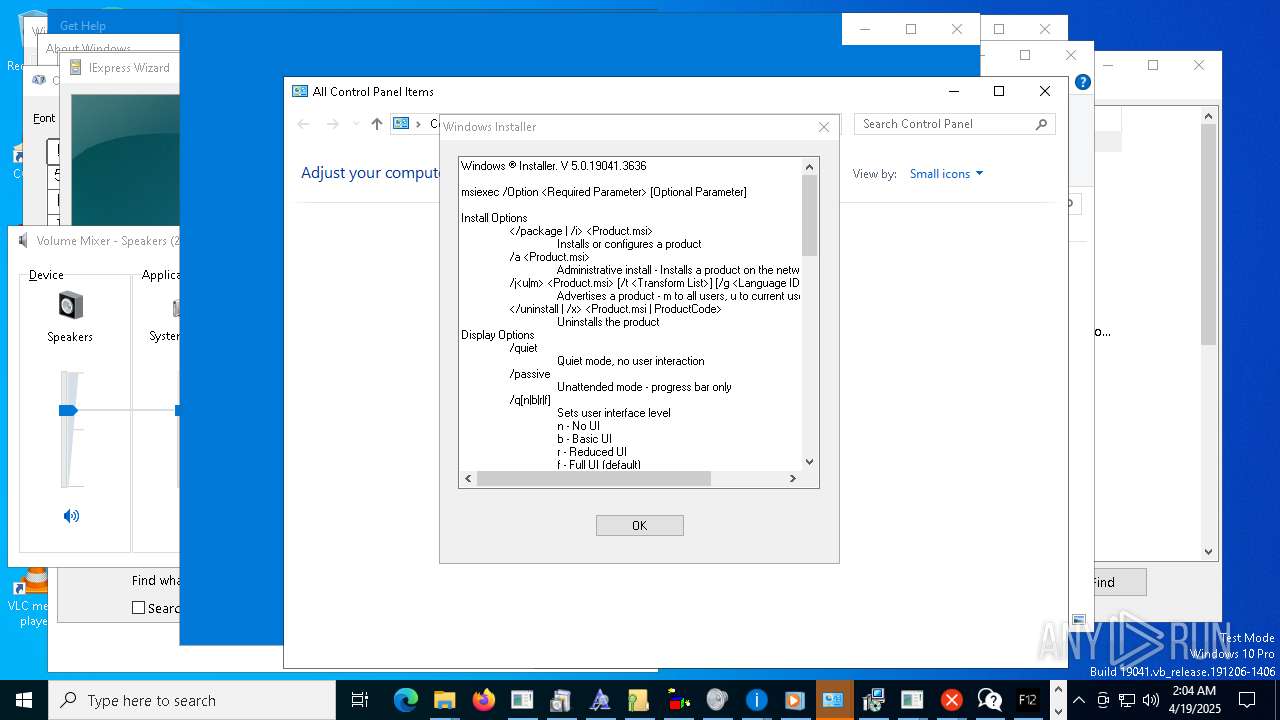Open the Private Character Editor taskbar icon
Viewport: 1280px width, 720px height.
coord(600,700)
